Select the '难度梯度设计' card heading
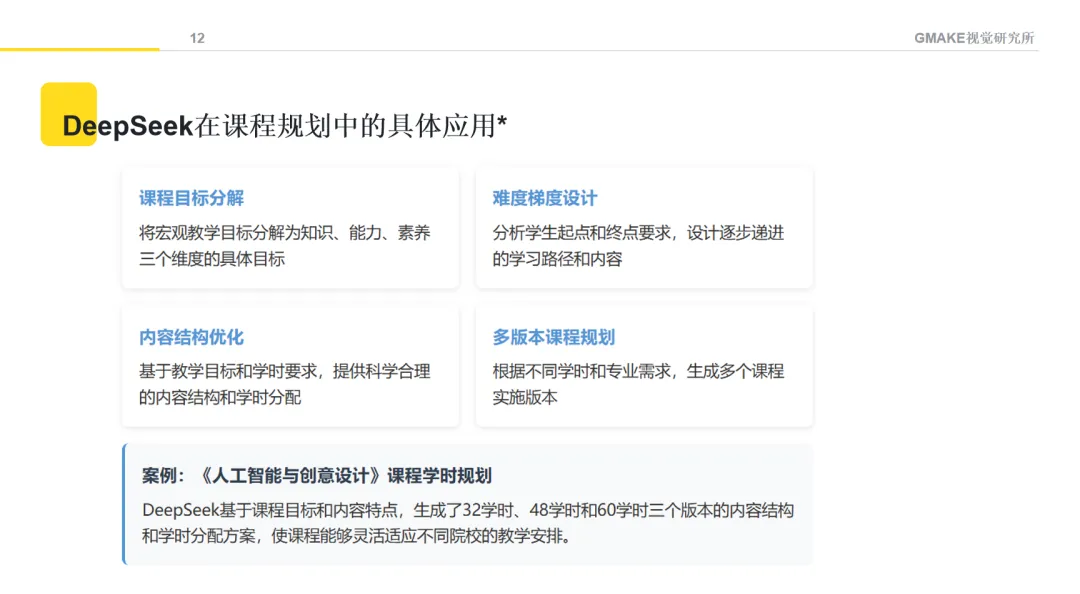Image resolution: width=1080 pixels, height=594 pixels. [545, 198]
